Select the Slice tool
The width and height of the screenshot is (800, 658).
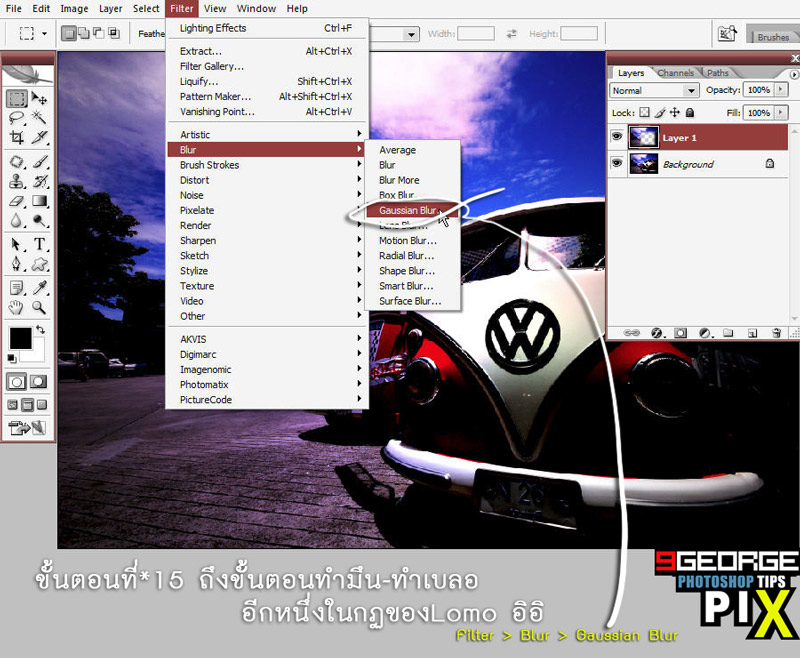point(39,138)
